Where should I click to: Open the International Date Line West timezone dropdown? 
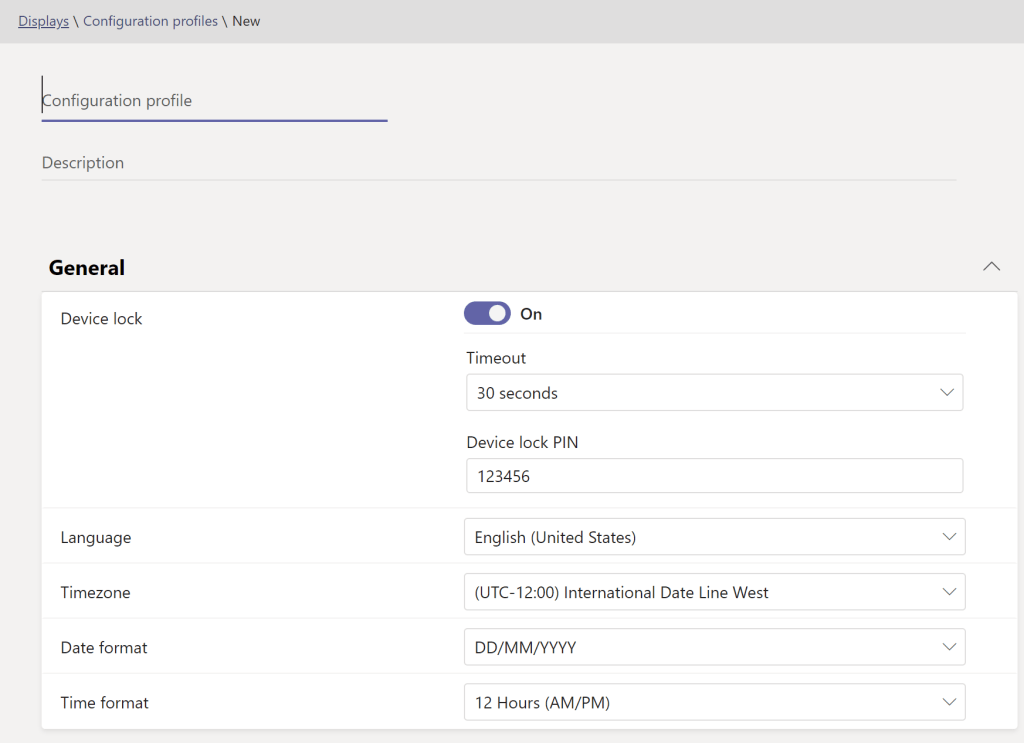point(700,592)
